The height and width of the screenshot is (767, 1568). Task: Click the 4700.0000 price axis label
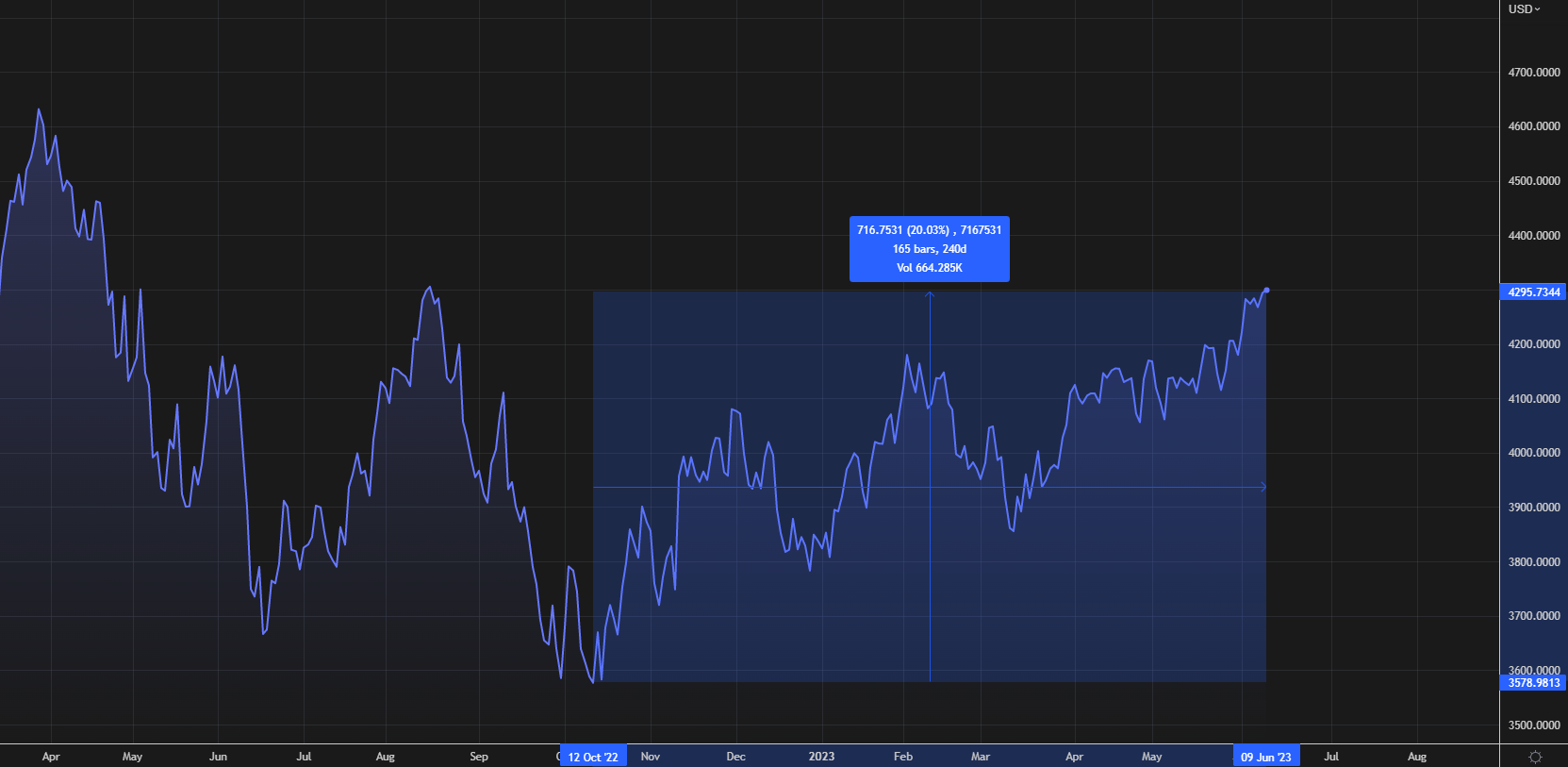pos(1534,73)
